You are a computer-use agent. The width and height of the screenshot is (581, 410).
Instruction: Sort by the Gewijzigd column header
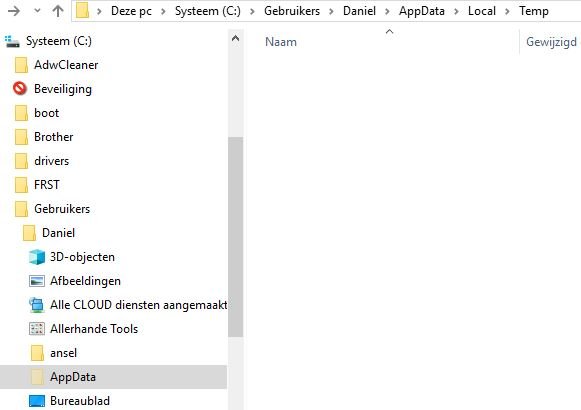(x=551, y=42)
